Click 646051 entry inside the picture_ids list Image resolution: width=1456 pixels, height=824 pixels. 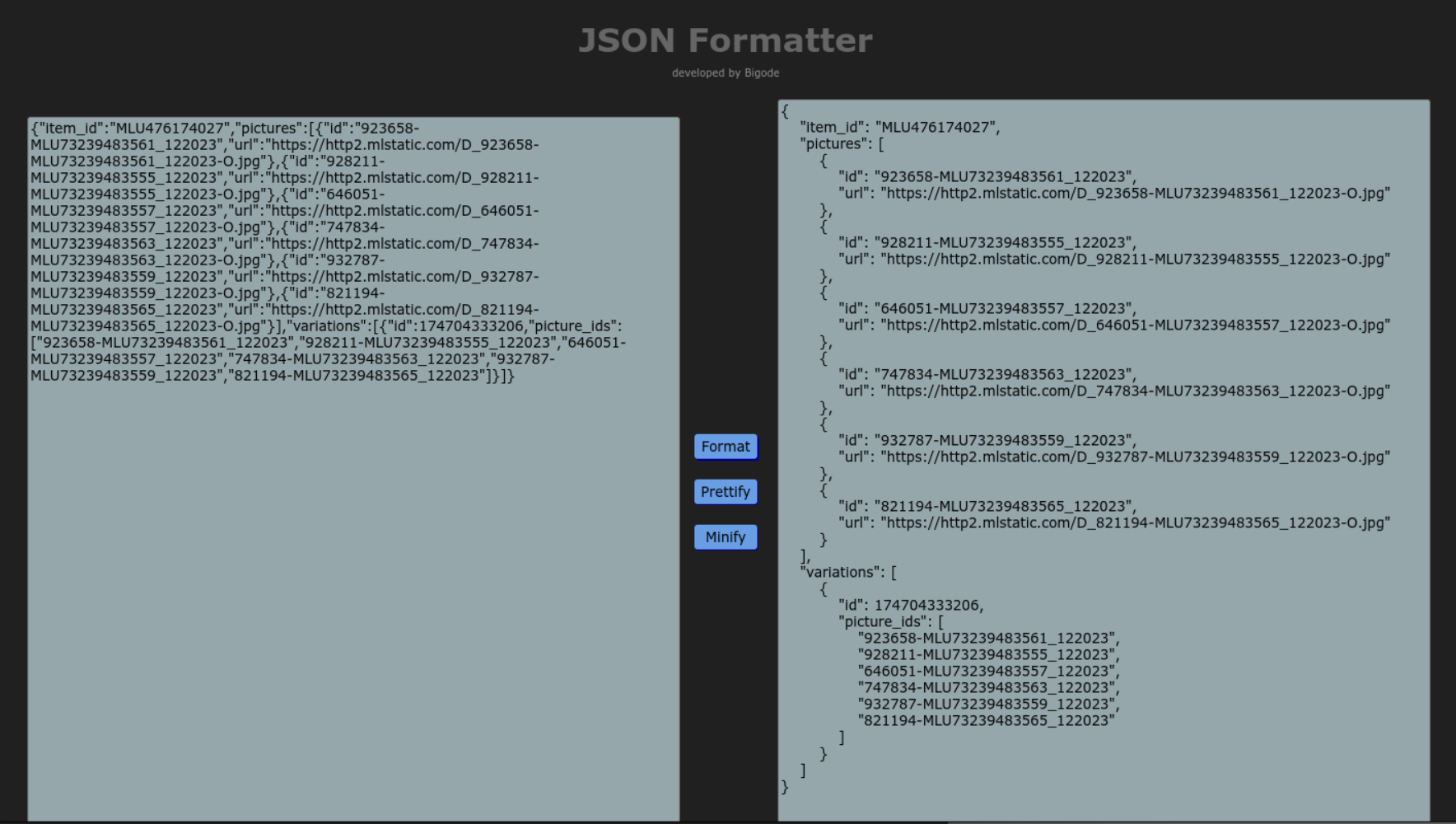(x=988, y=671)
